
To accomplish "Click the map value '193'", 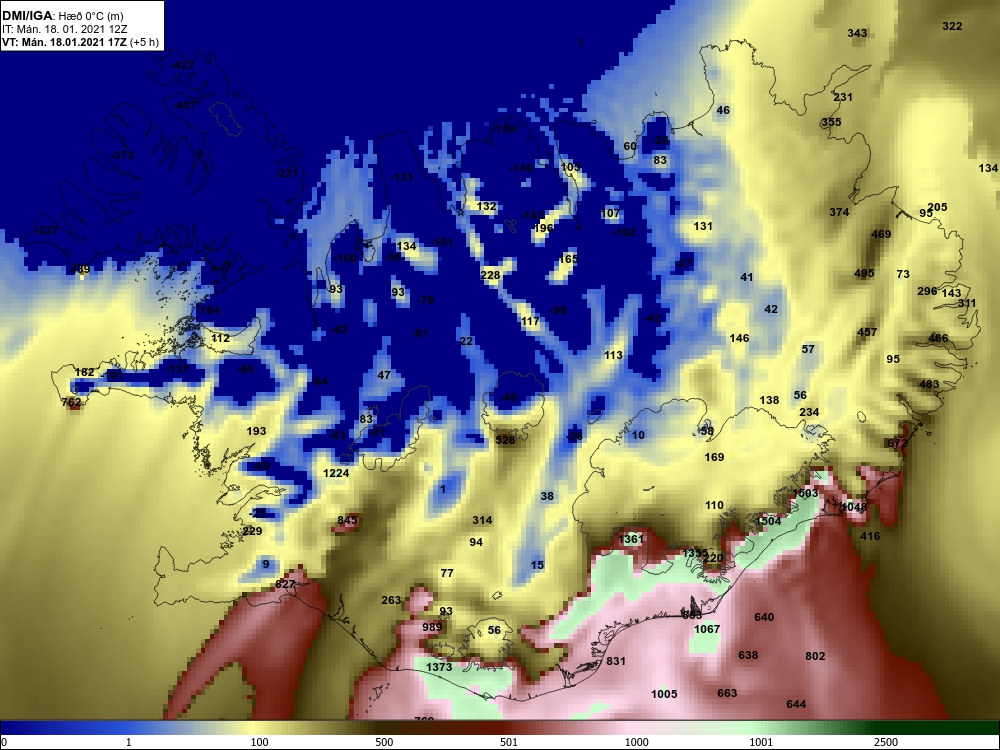I will 256,432.
